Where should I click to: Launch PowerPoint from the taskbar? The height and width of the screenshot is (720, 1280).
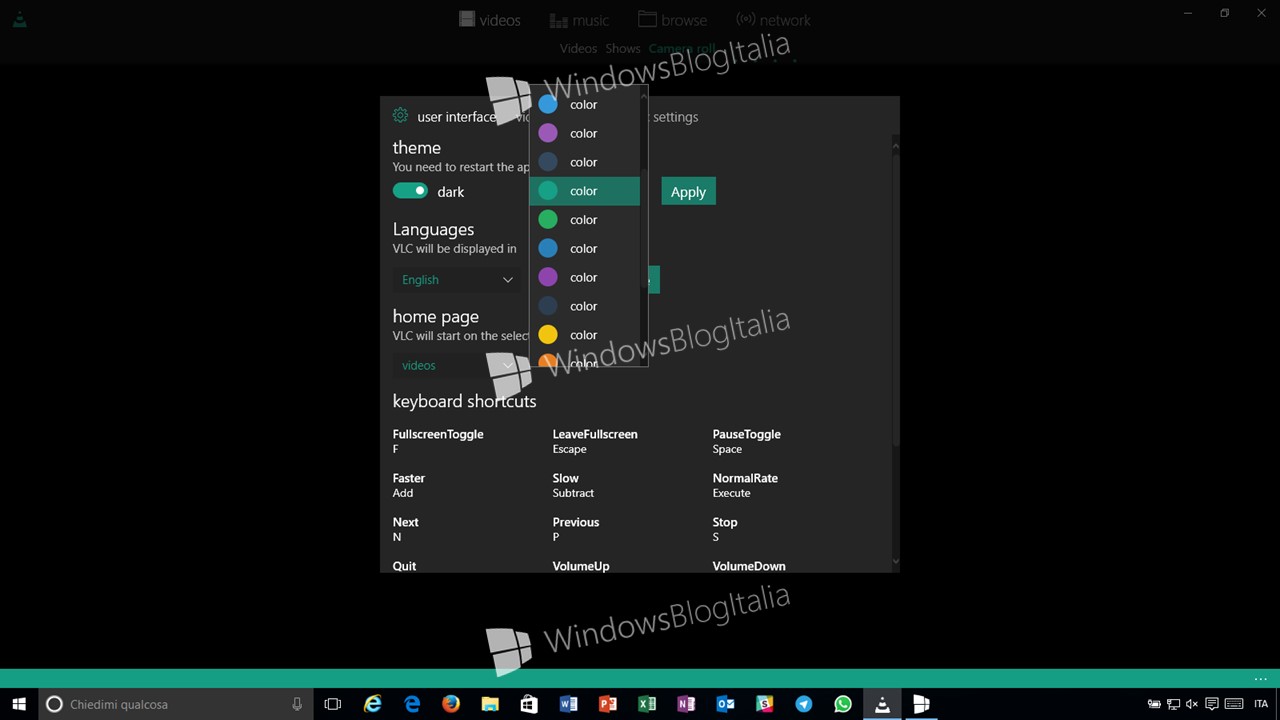click(x=607, y=704)
